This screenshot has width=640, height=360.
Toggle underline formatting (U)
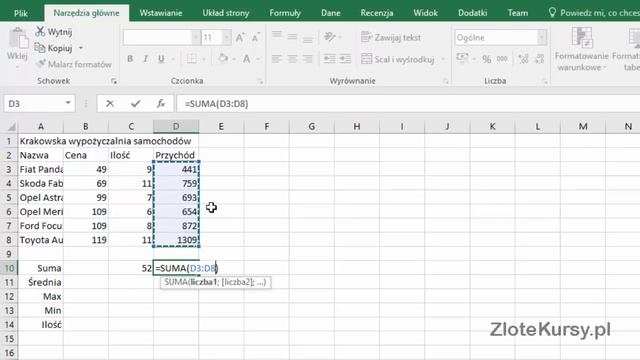coord(161,59)
